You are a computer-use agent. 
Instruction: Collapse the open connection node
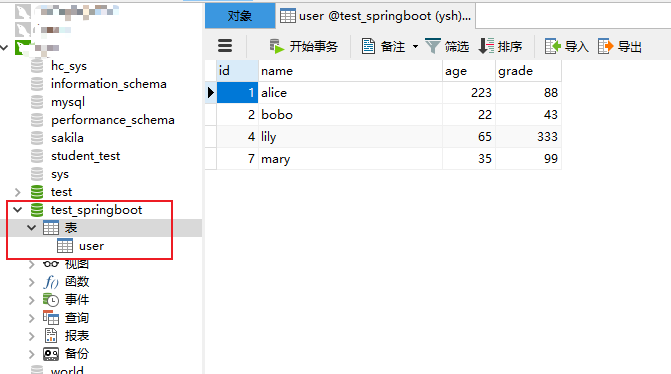4,47
